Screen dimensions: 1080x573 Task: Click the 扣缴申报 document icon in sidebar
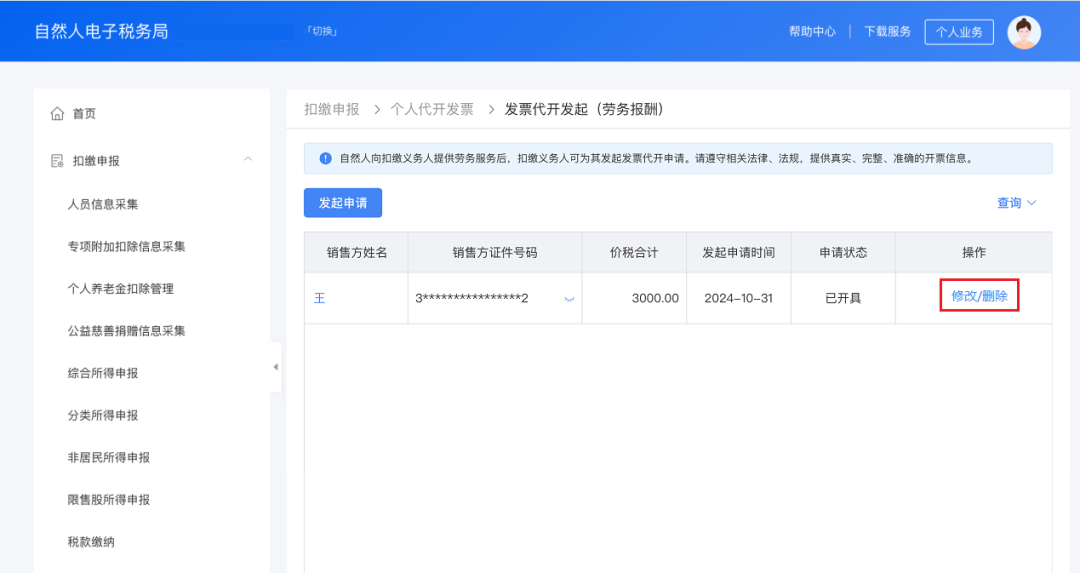pos(57,161)
